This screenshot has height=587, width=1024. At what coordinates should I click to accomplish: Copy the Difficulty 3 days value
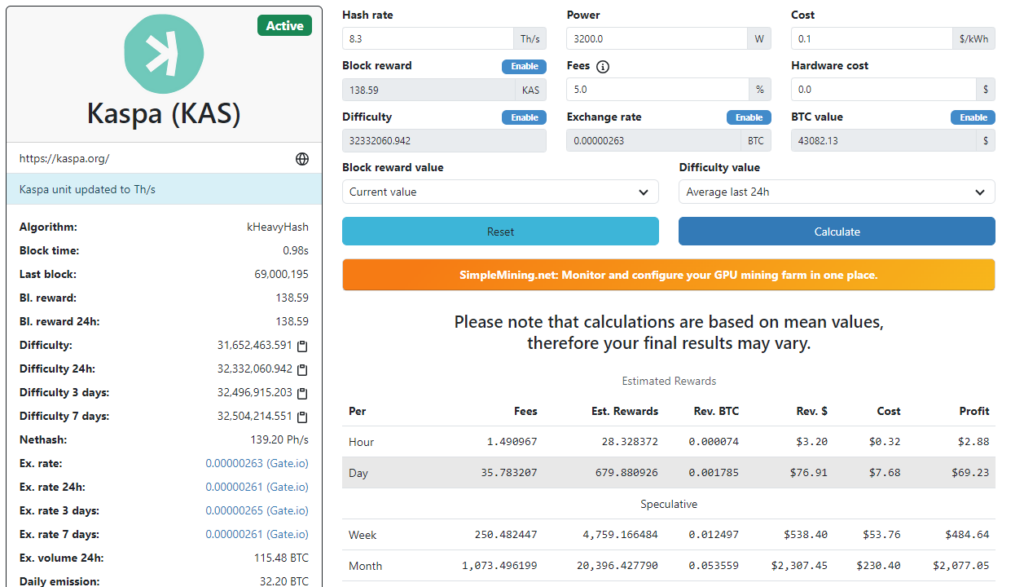coord(302,393)
